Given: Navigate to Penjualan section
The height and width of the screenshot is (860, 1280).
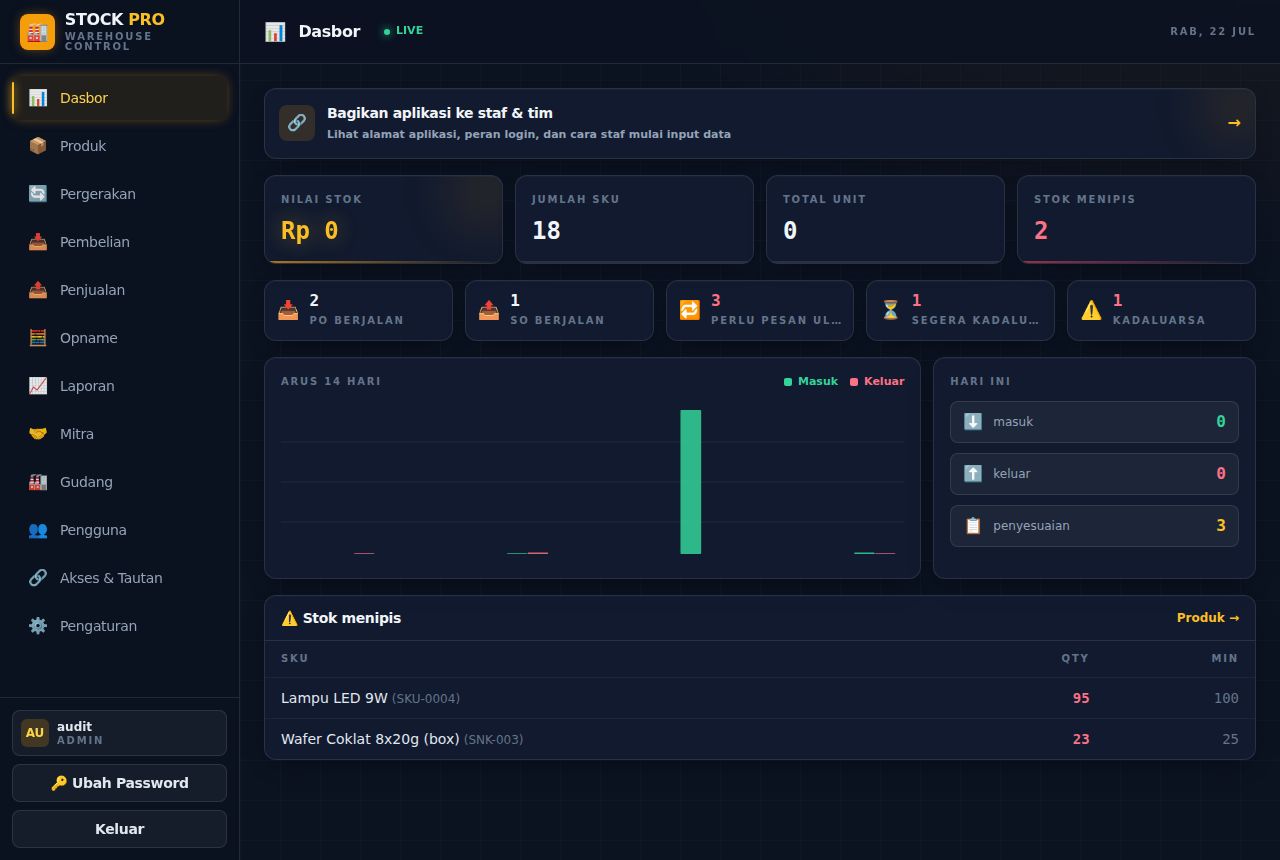Looking at the screenshot, I should (x=120, y=290).
